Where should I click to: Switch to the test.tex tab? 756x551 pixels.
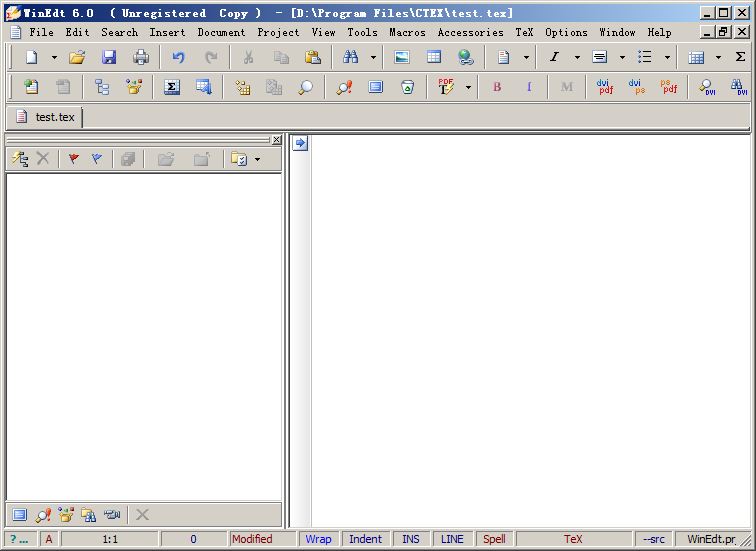(45, 117)
